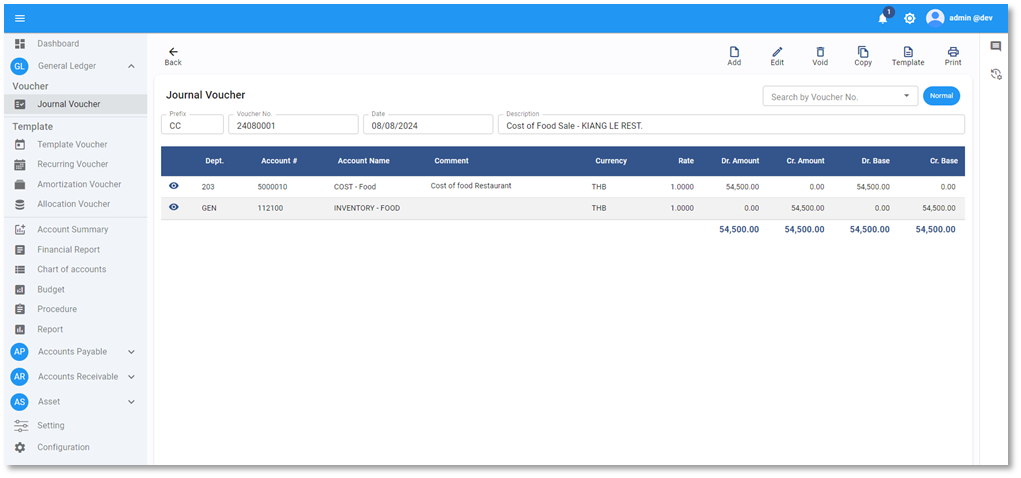
Task: Void the voucher using trash icon
Action: 820,55
